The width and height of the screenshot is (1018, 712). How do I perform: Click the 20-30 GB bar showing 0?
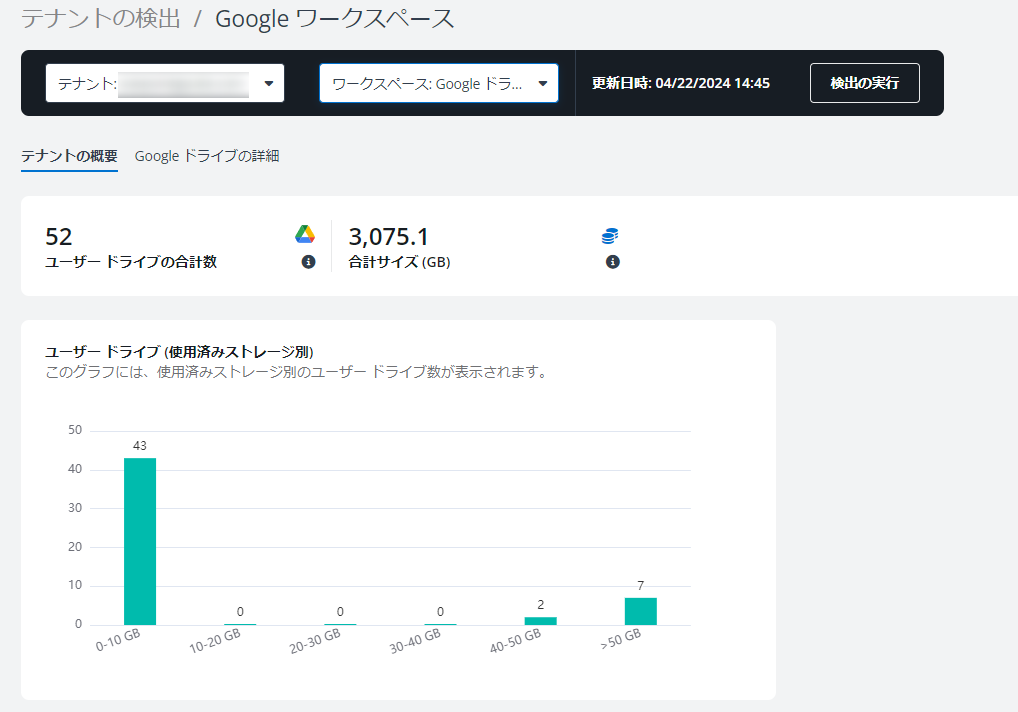tap(340, 624)
